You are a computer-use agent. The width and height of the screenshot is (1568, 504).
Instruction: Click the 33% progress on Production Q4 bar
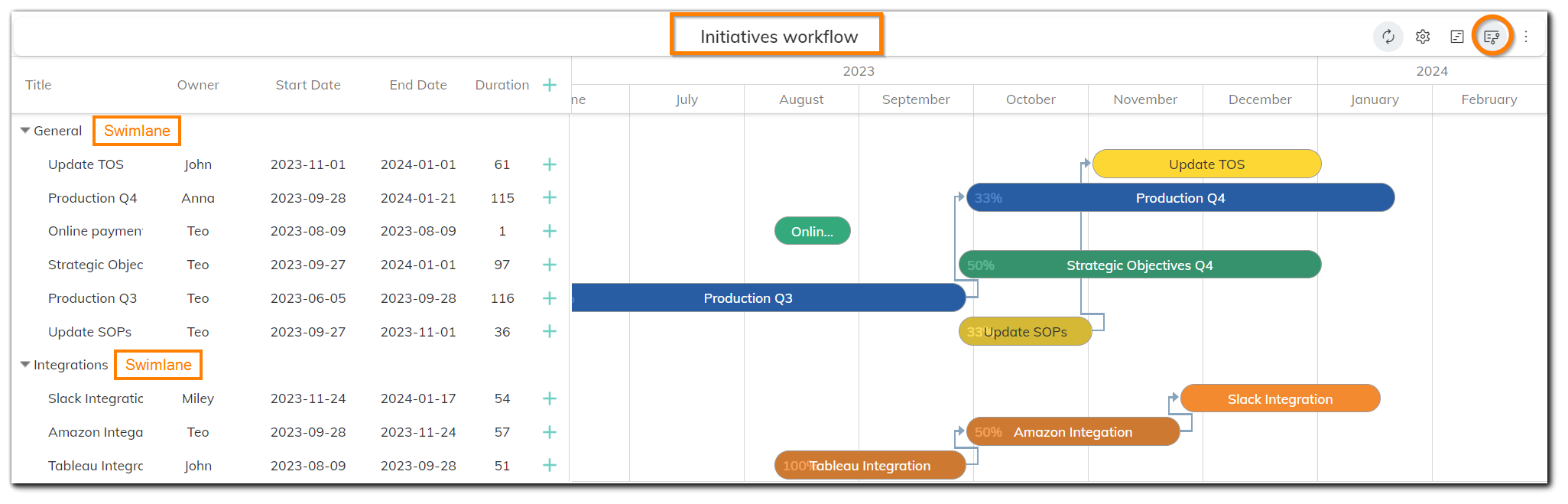point(988,198)
